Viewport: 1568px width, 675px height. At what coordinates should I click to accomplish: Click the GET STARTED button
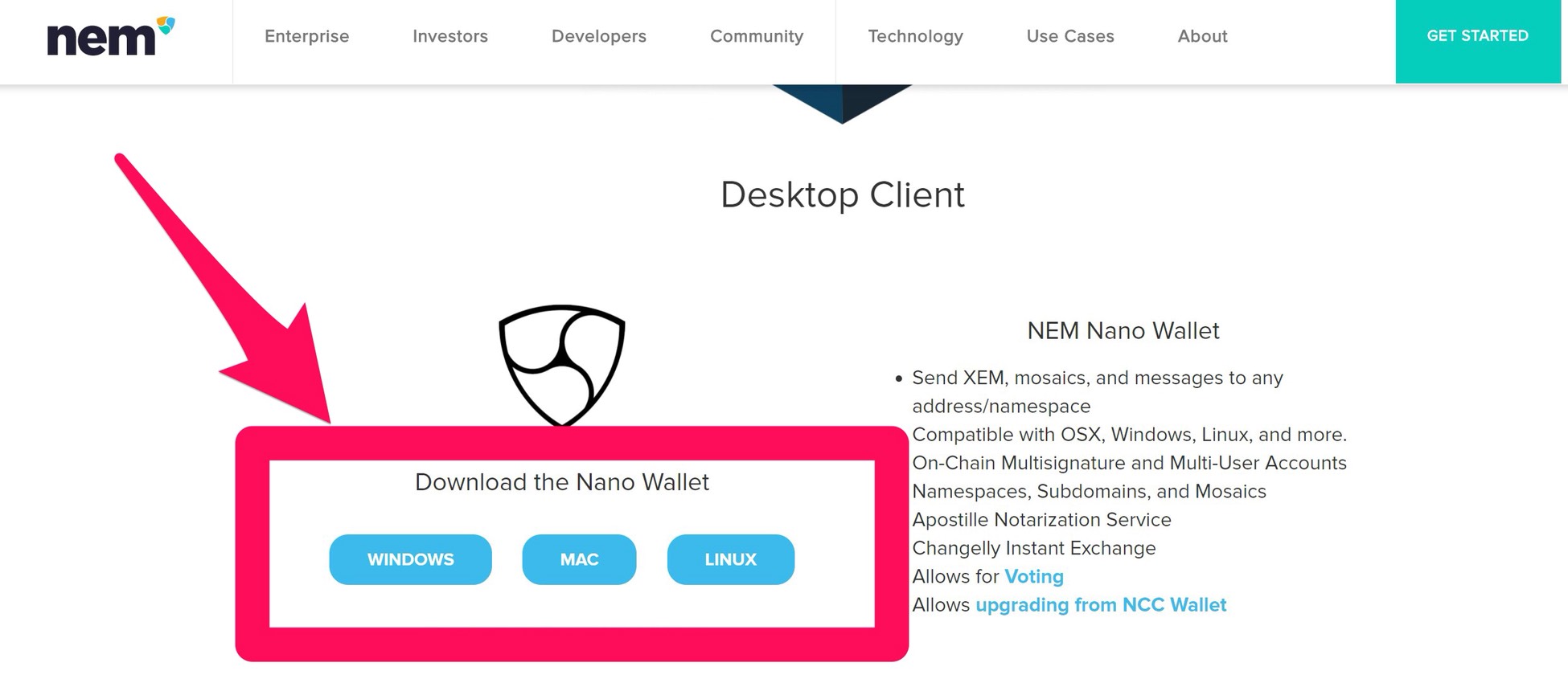tap(1478, 41)
